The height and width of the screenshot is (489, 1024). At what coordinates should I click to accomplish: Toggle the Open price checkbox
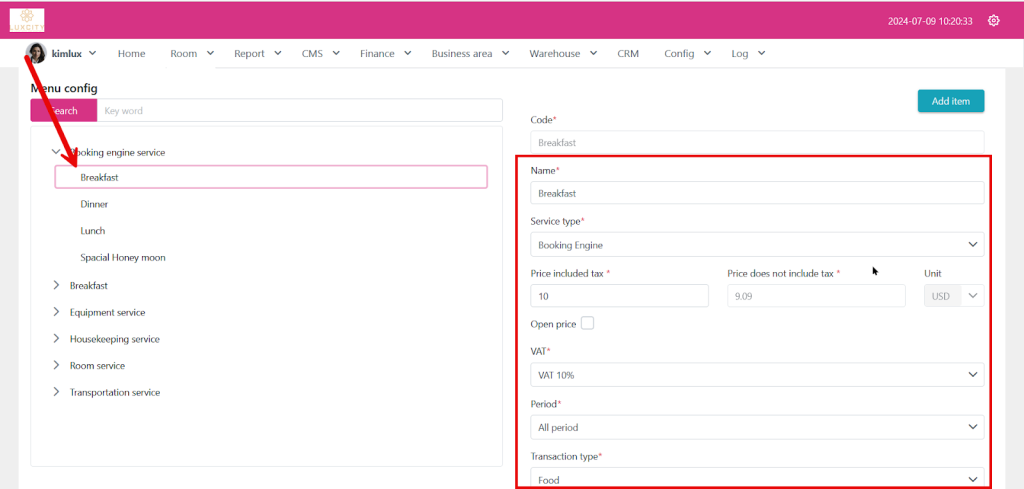[587, 323]
